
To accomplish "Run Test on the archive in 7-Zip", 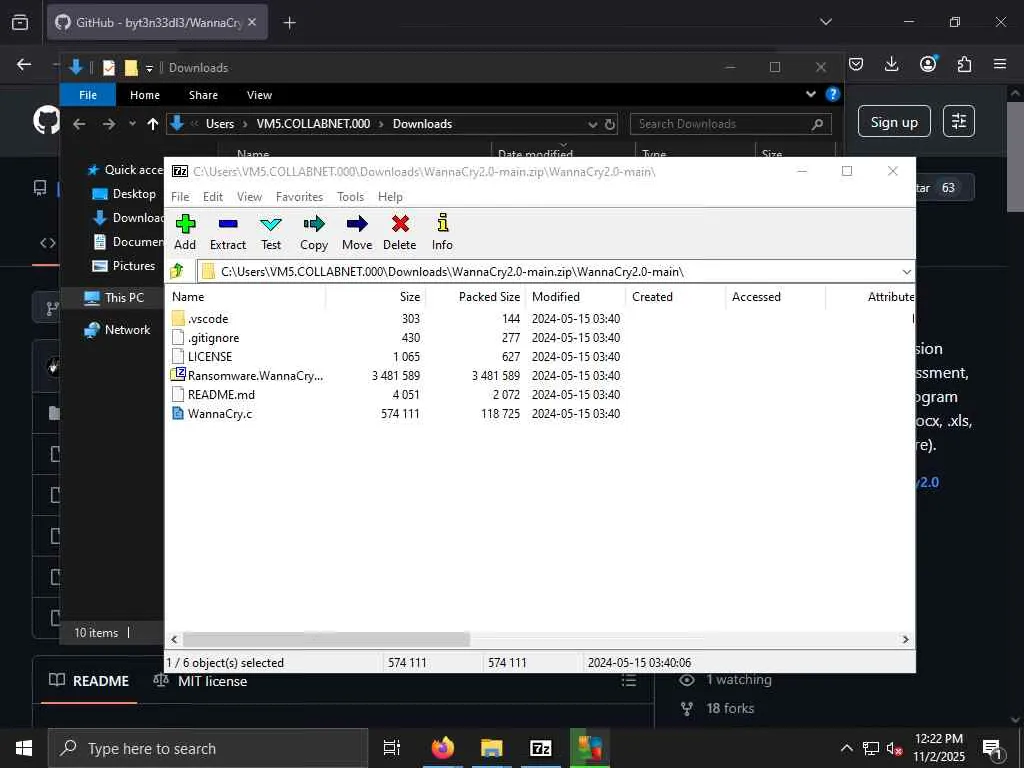I will (x=271, y=232).
